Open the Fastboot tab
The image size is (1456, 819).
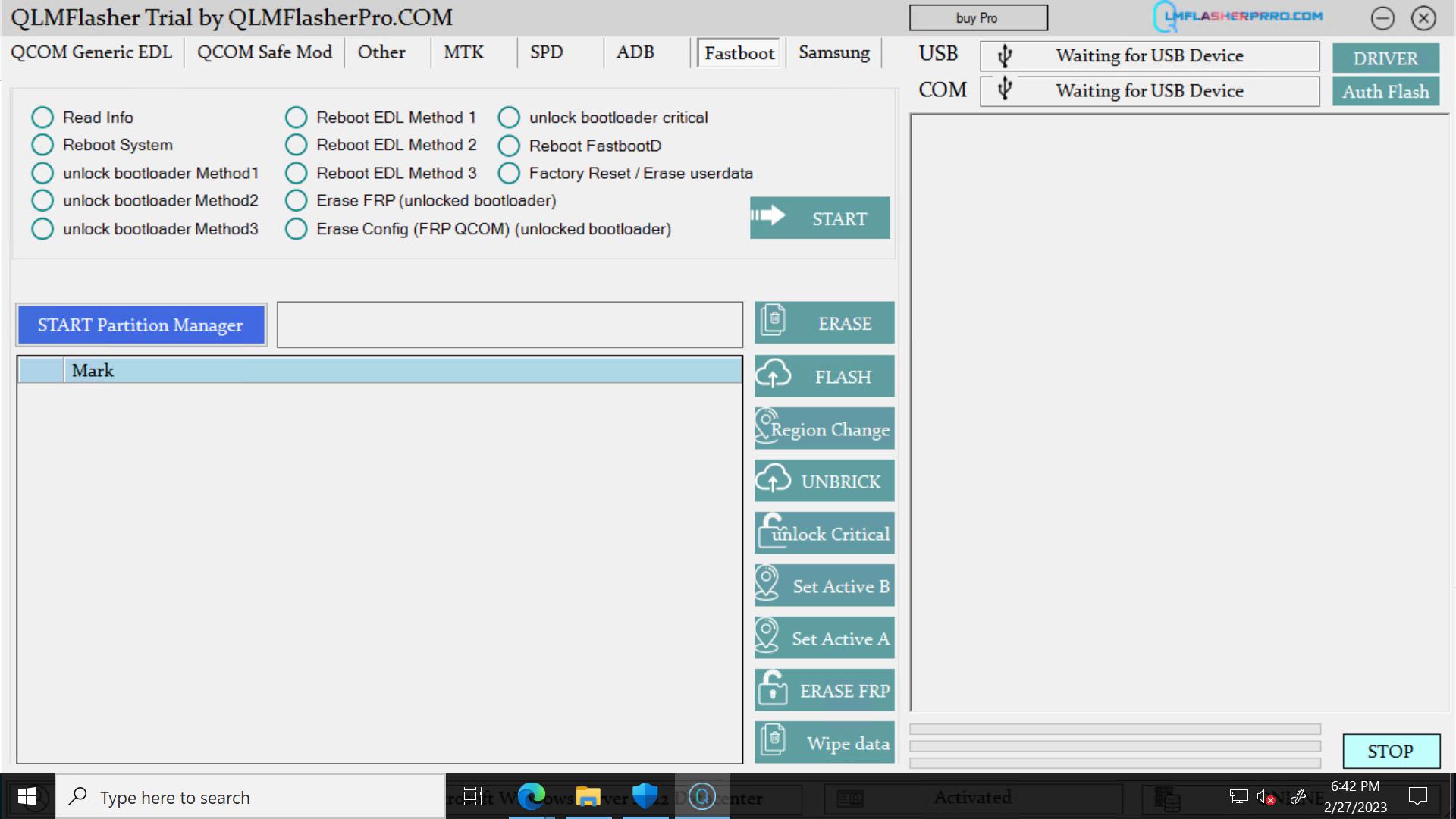click(x=739, y=53)
